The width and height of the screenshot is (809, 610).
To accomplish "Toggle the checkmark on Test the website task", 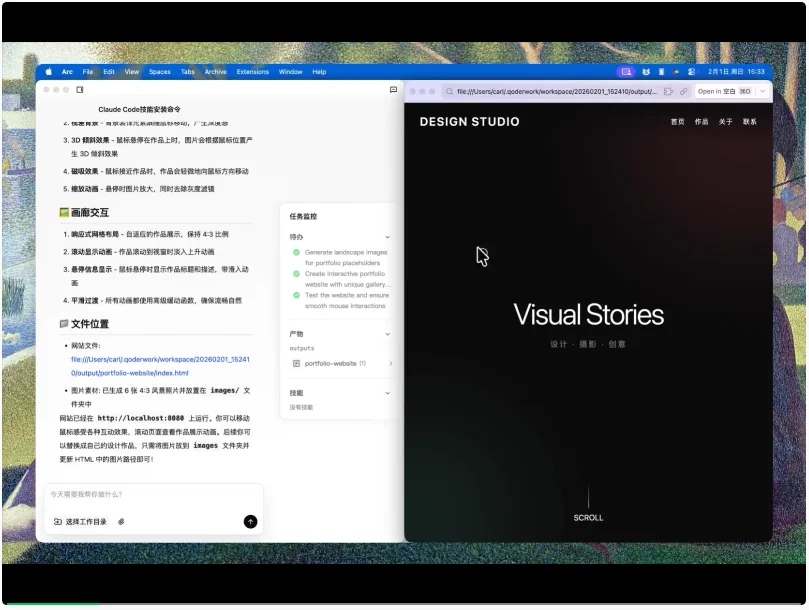I will [x=295, y=294].
